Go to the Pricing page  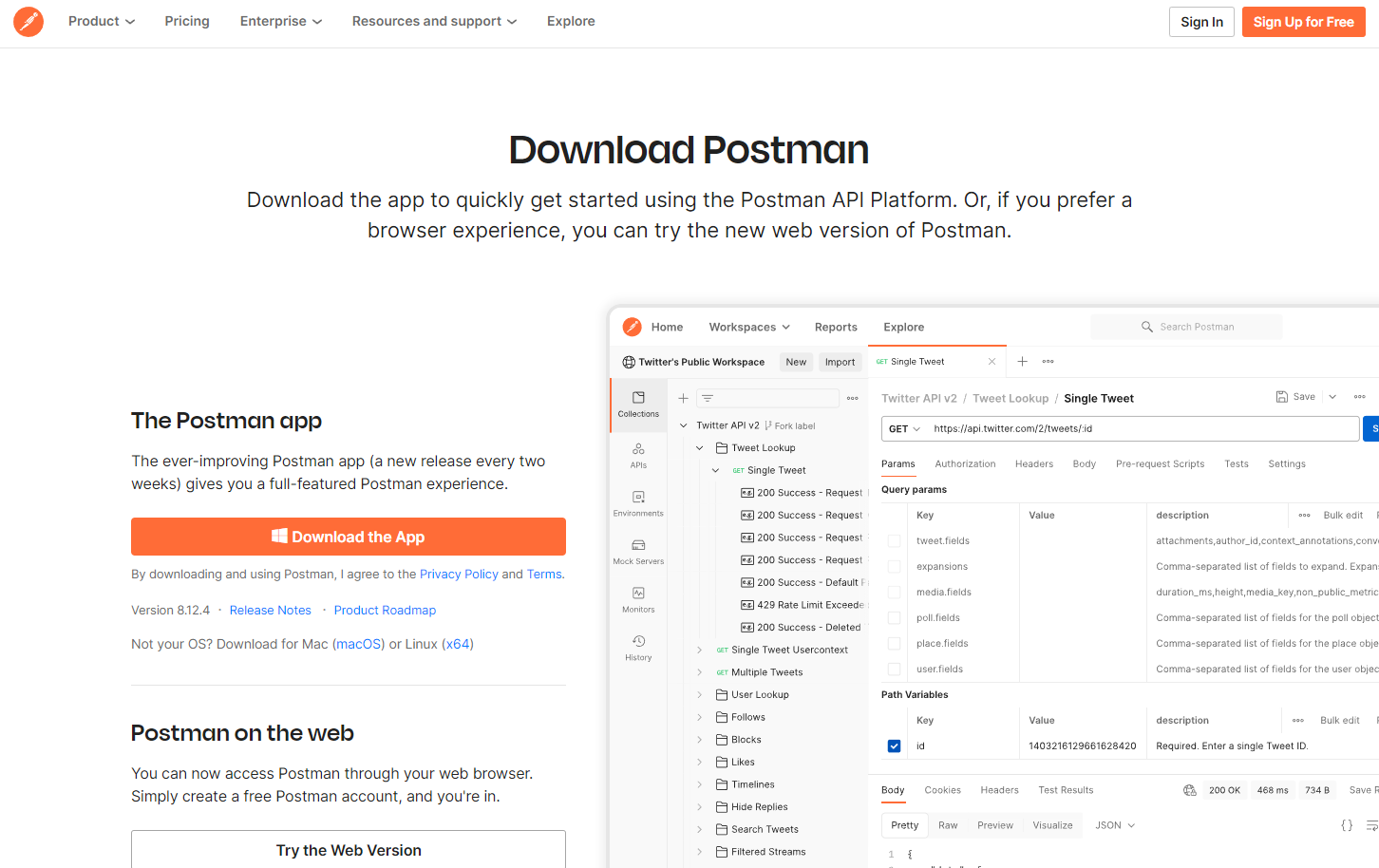187,21
